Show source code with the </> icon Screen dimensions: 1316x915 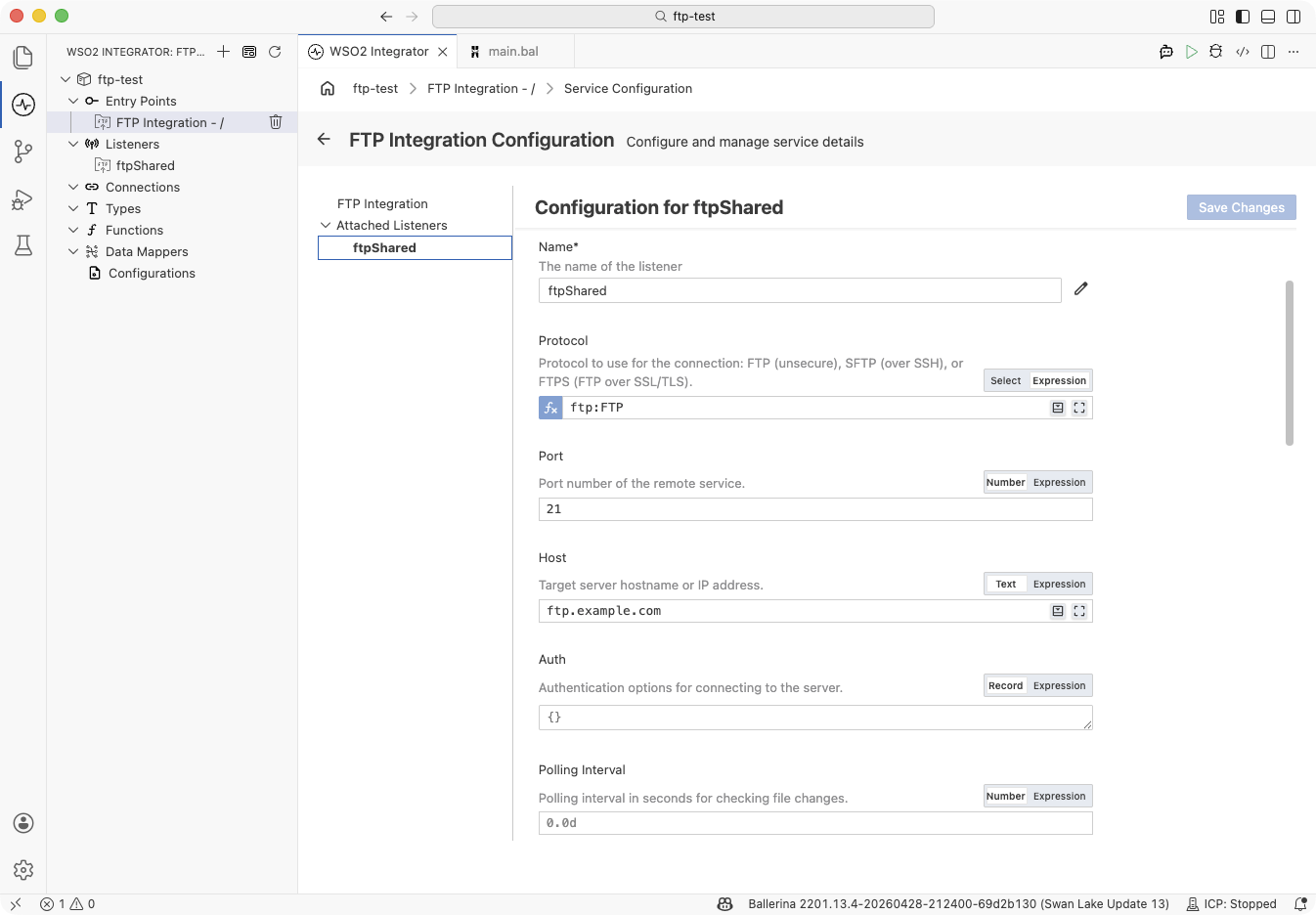1243,52
